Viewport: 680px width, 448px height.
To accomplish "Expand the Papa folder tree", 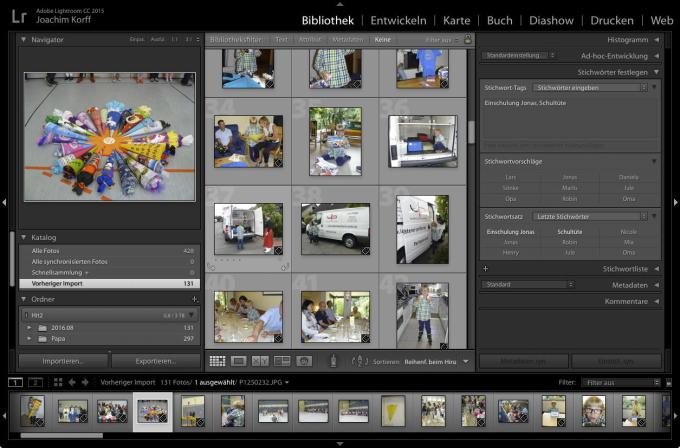I will tap(29, 339).
